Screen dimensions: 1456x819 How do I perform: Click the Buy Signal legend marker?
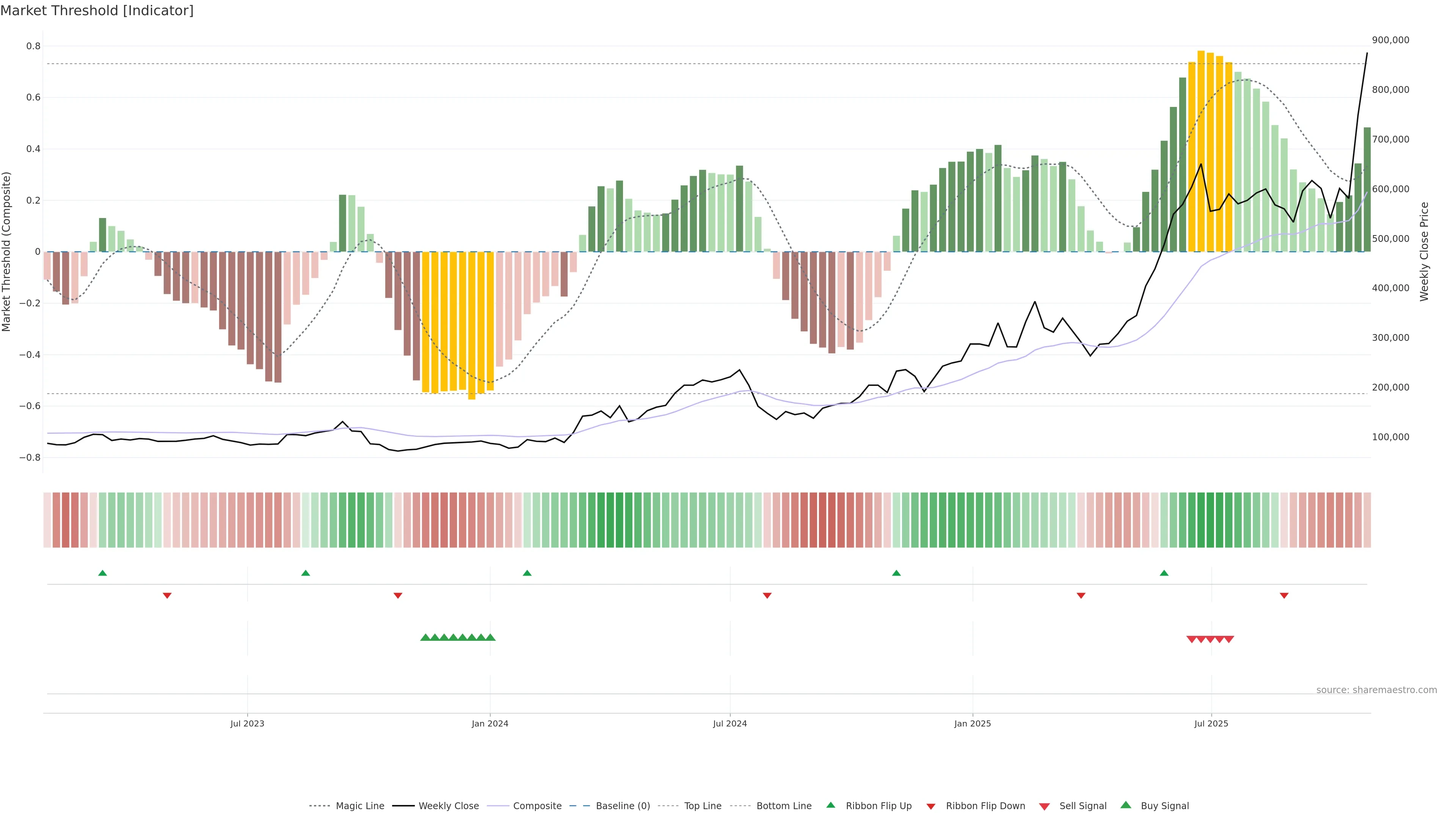[x=1126, y=805]
